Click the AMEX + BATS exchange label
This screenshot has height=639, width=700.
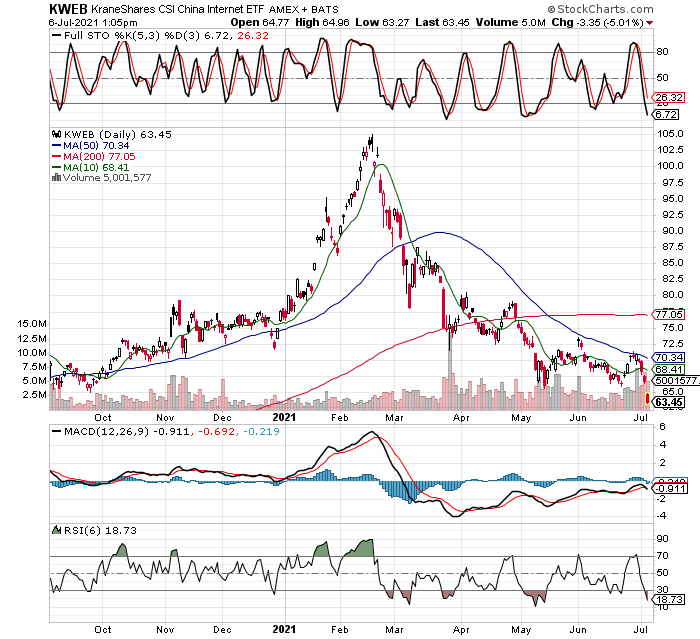tap(304, 9)
